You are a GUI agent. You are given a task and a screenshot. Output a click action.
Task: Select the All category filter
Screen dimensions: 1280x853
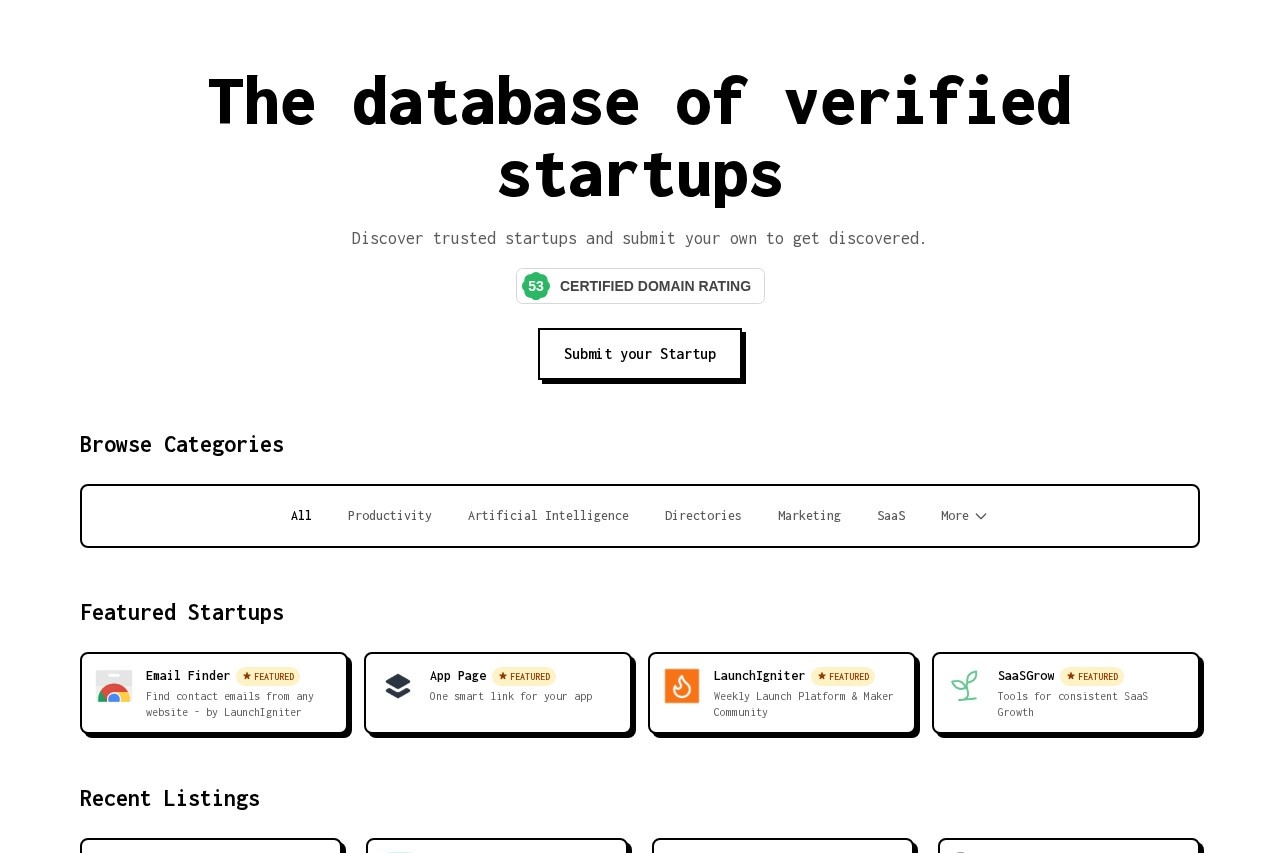(x=301, y=515)
